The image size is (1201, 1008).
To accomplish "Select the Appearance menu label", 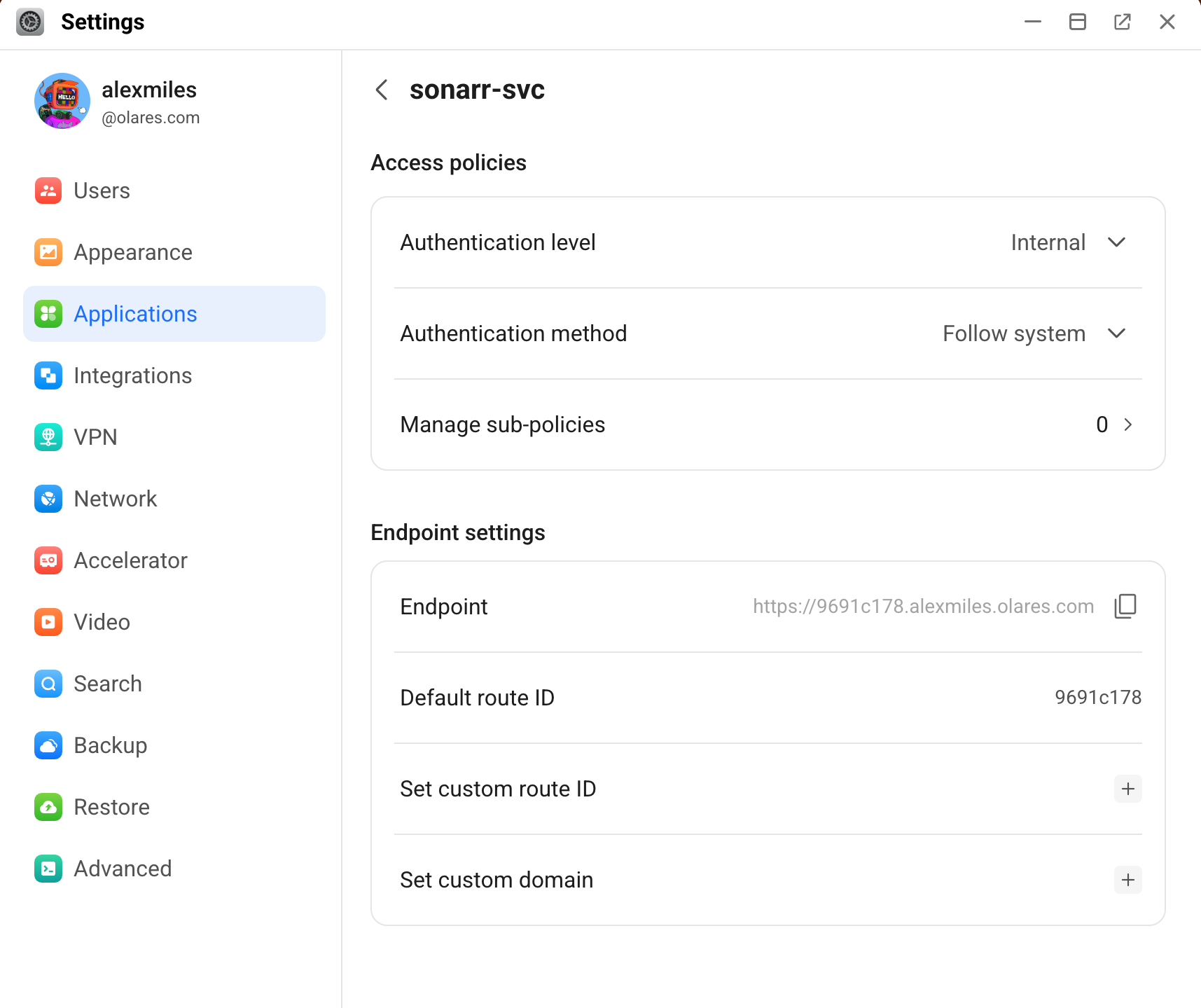I will (133, 252).
